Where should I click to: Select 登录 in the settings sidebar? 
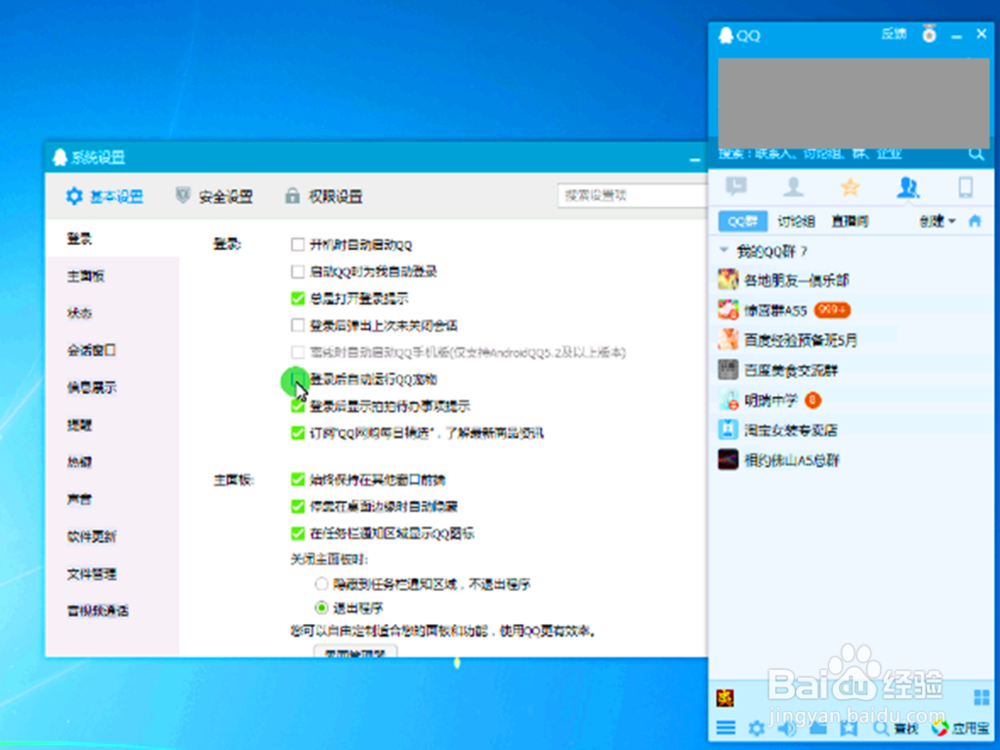80,239
